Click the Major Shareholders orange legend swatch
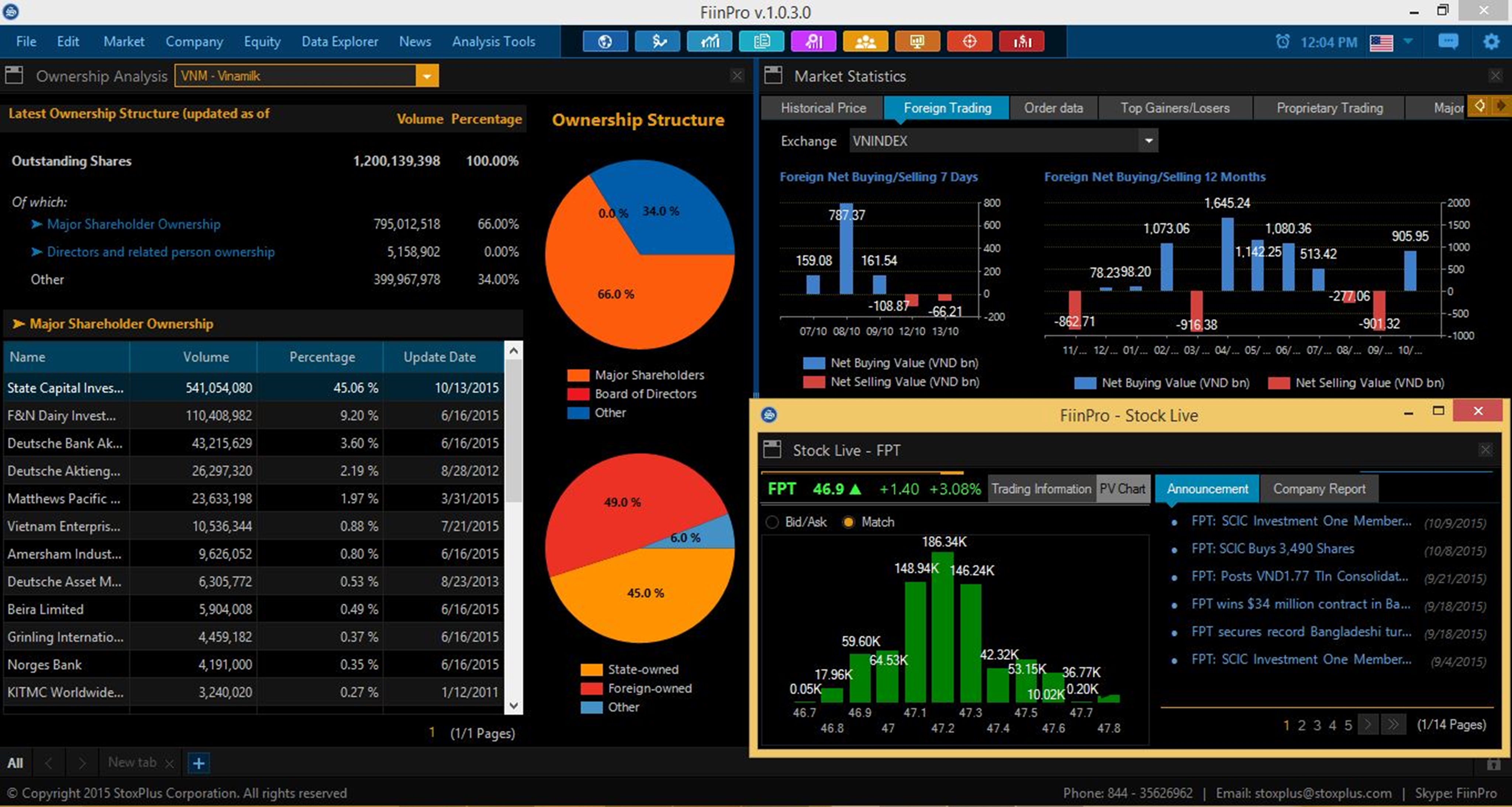 click(578, 376)
